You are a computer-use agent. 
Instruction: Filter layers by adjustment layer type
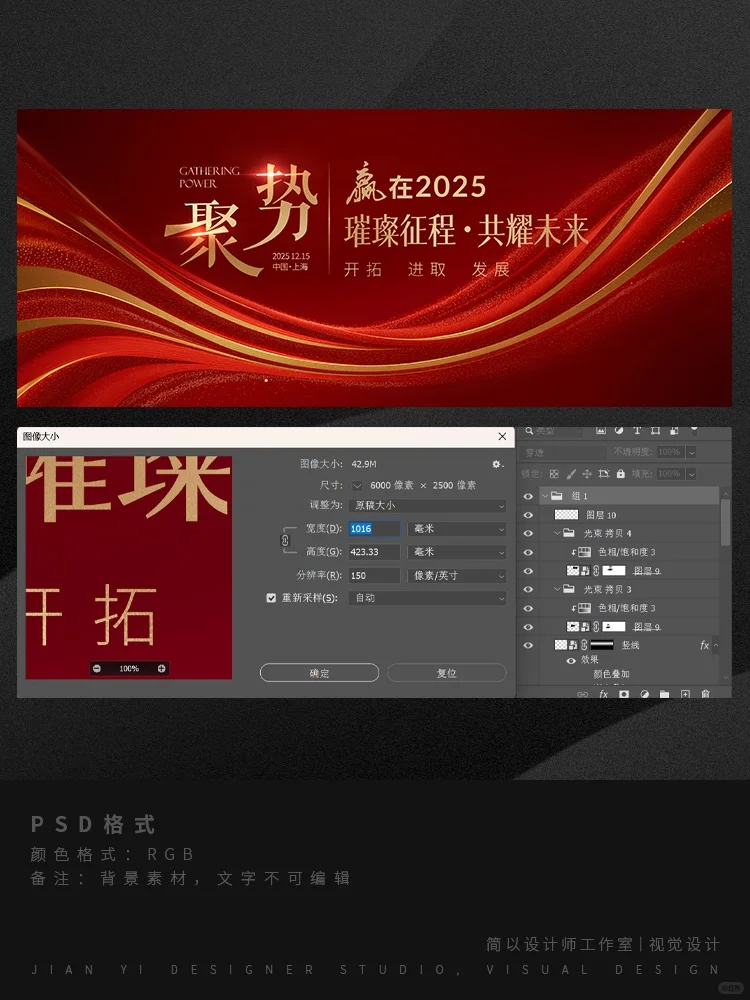(x=619, y=431)
